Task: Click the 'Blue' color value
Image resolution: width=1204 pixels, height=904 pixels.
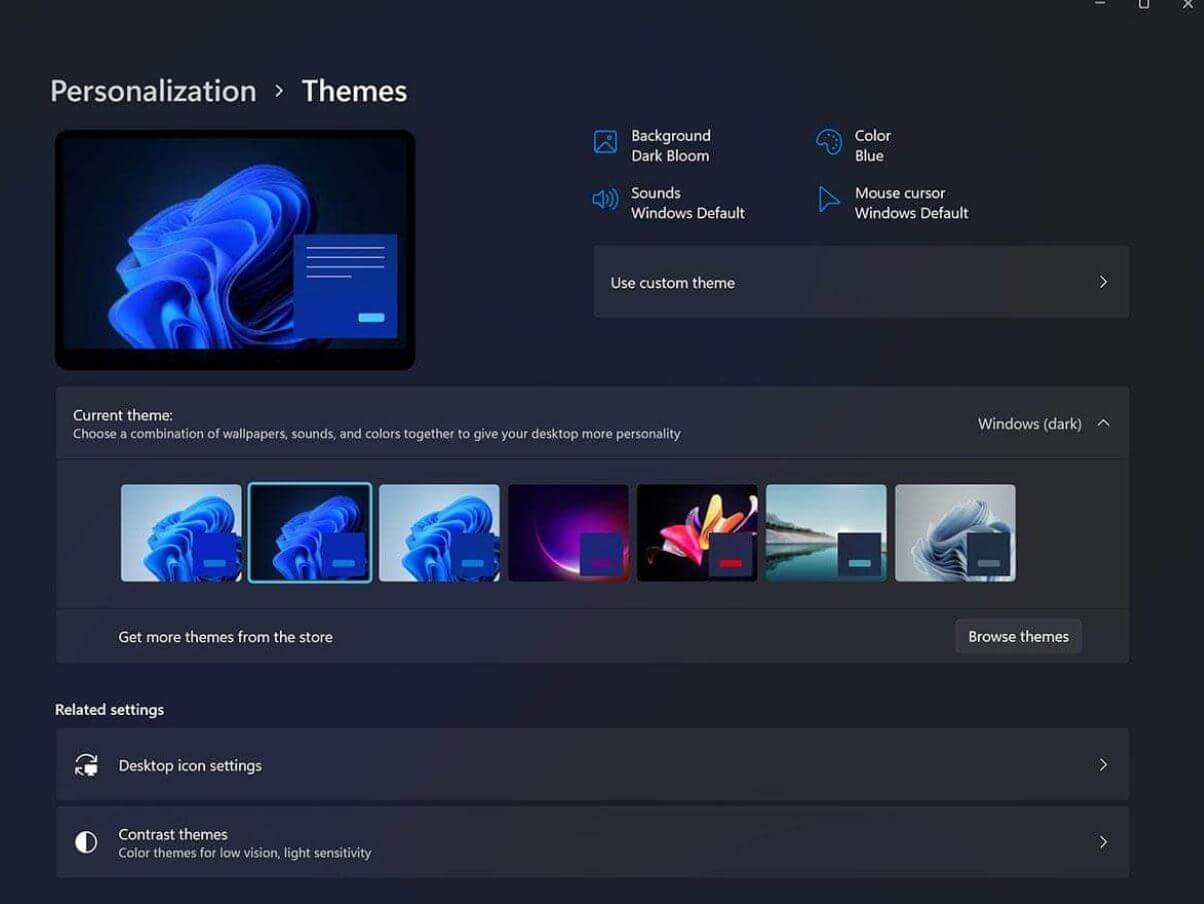Action: coord(869,156)
